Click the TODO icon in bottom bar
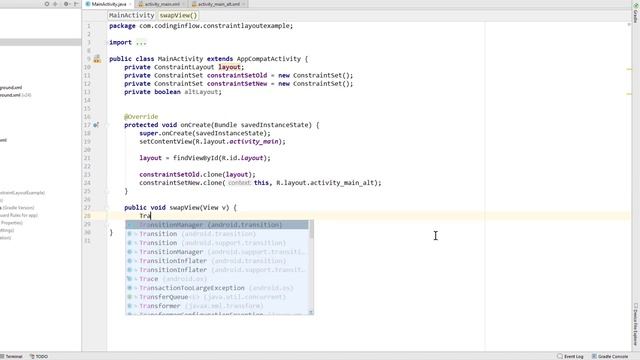Viewport: 640px width, 360px height. pos(32,356)
